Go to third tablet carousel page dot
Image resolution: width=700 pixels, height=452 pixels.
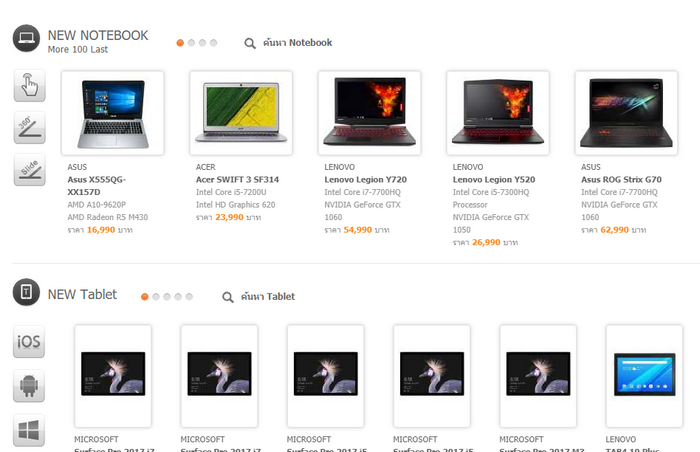click(167, 297)
